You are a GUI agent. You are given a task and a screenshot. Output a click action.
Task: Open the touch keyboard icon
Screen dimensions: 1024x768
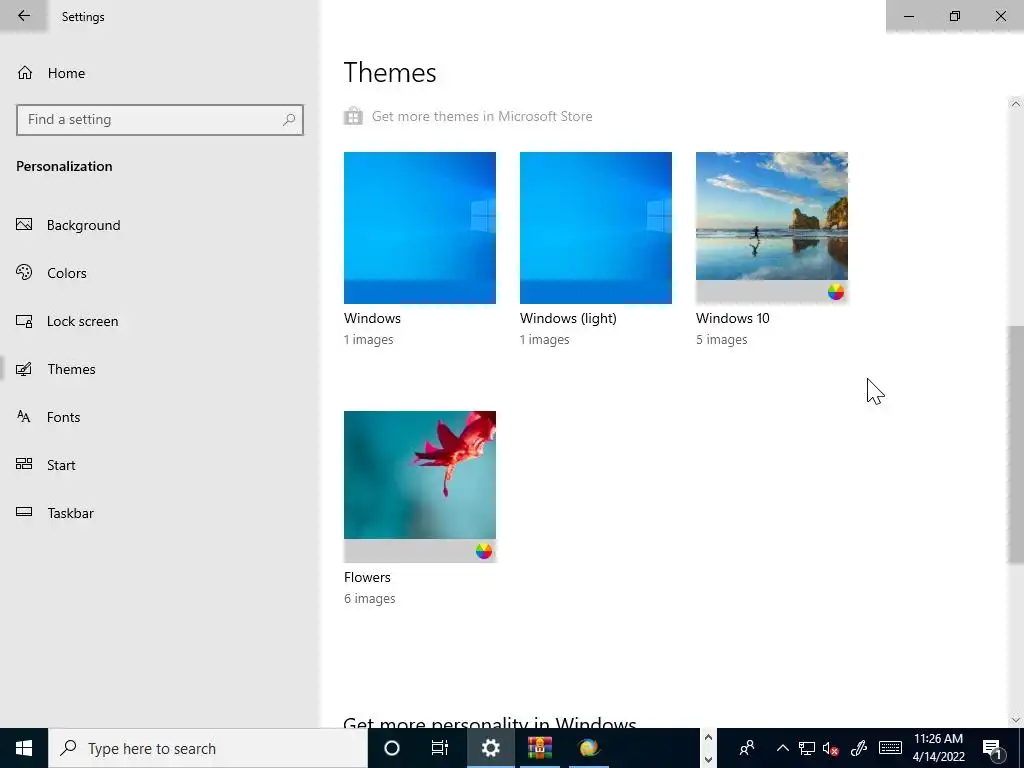tap(890, 748)
